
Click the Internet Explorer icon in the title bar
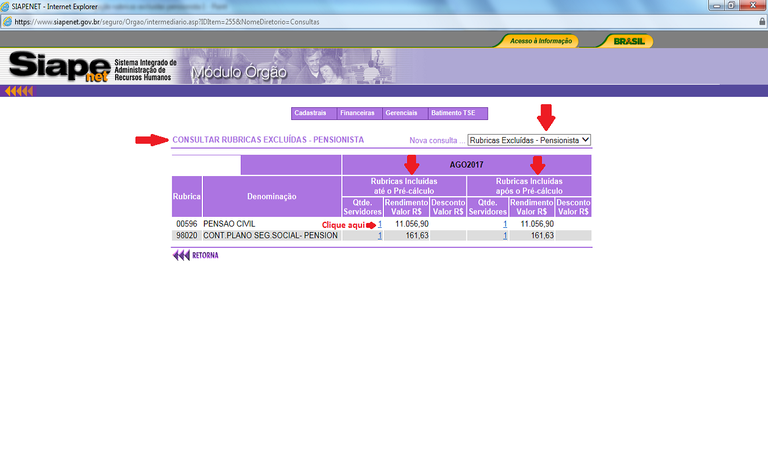click(7, 6)
